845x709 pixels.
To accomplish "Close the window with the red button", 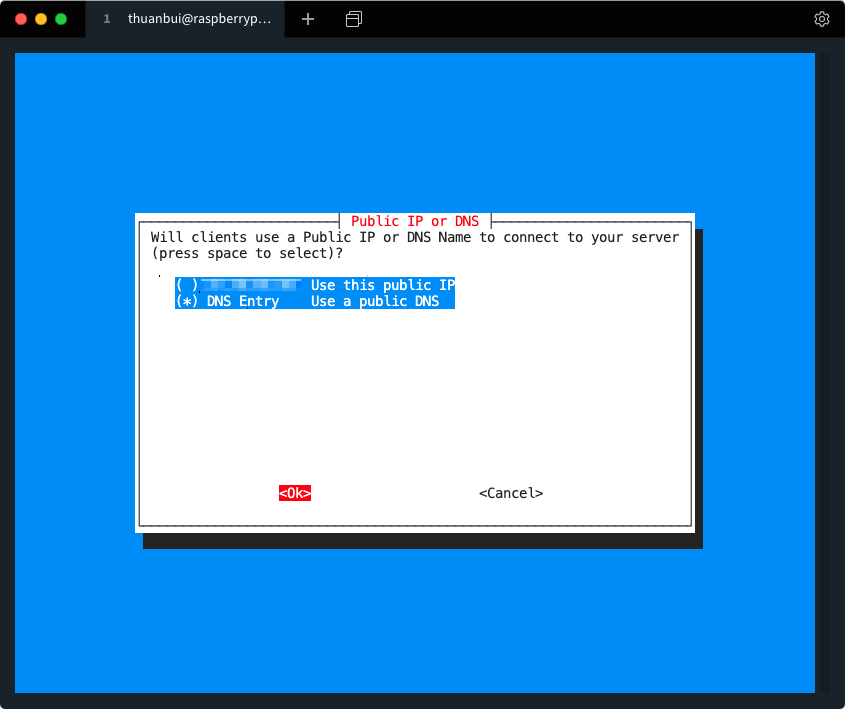I will click(21, 19).
